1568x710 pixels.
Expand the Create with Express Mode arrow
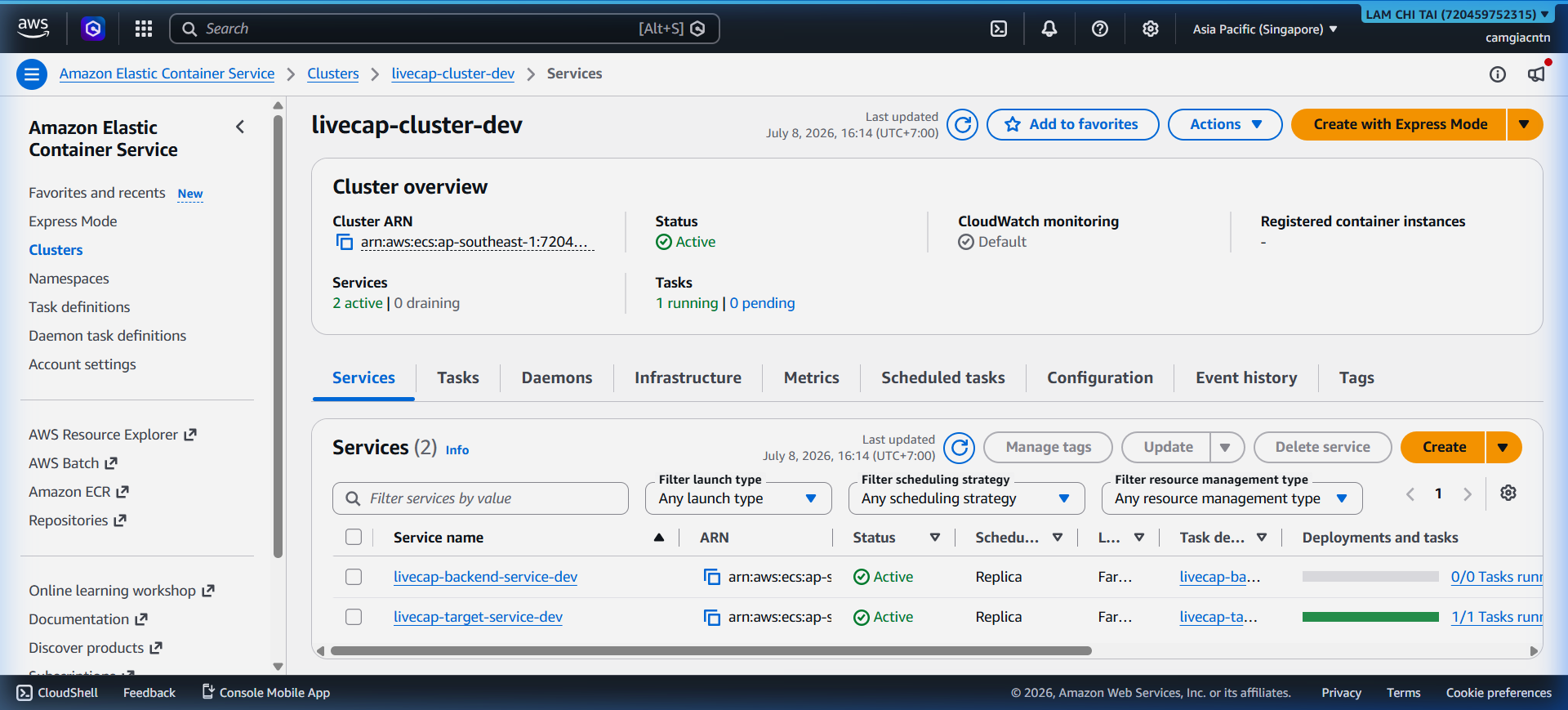pos(1524,124)
